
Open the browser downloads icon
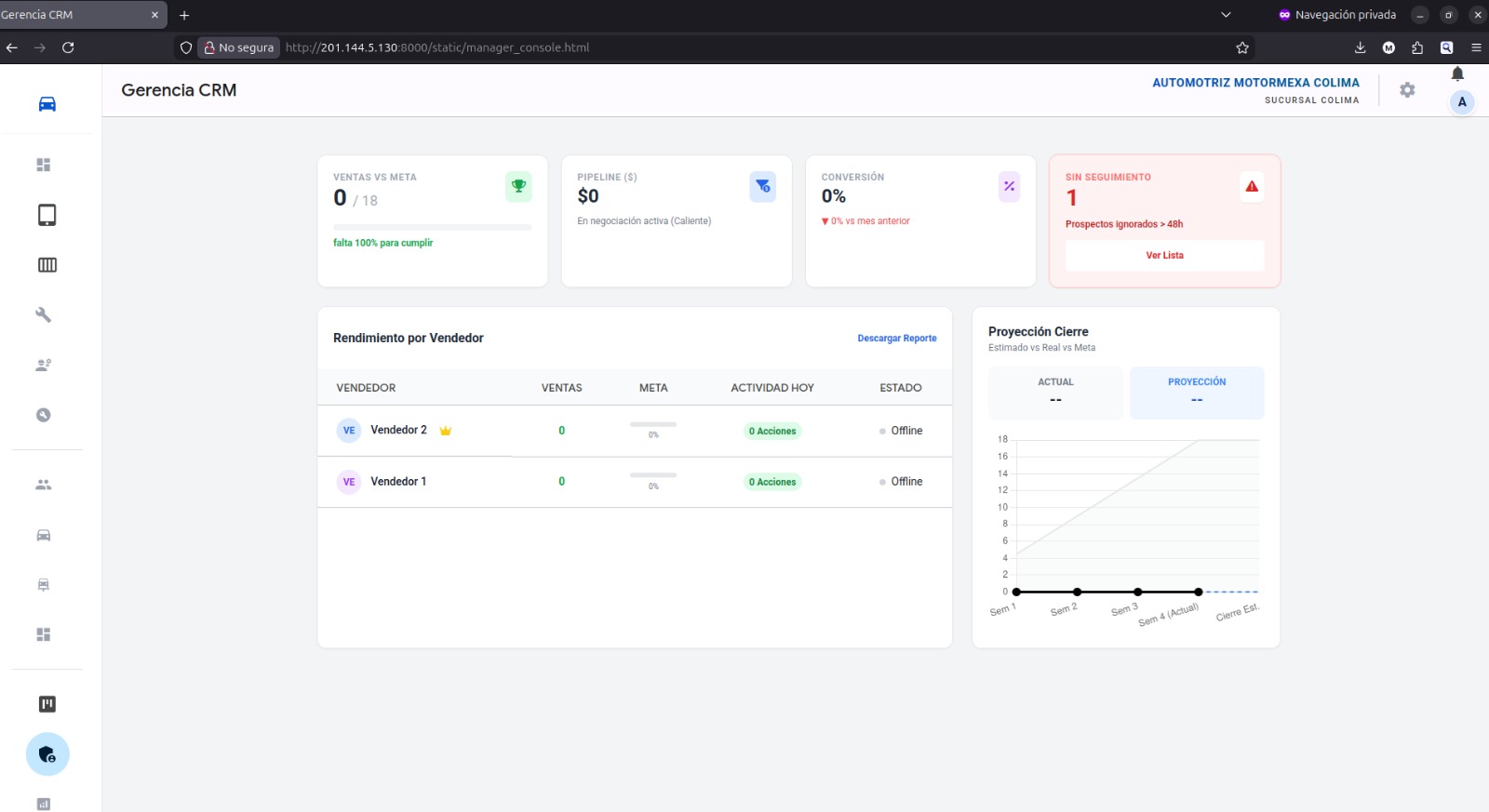click(1360, 47)
